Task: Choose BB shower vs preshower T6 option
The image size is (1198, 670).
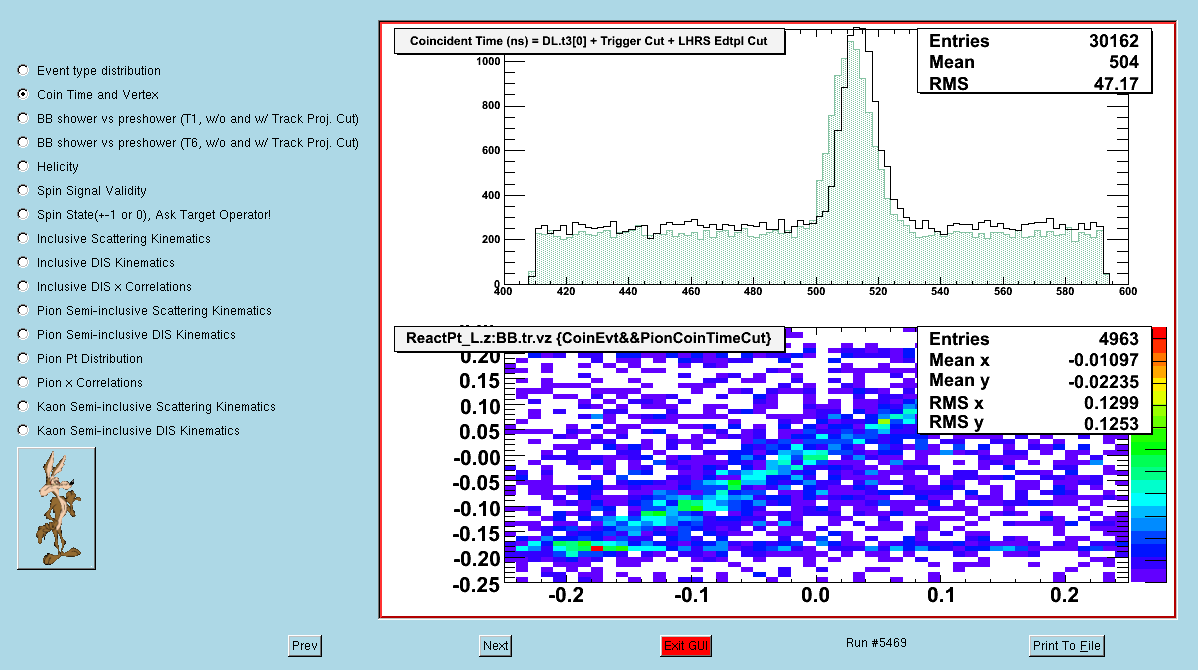Action: click(23, 142)
